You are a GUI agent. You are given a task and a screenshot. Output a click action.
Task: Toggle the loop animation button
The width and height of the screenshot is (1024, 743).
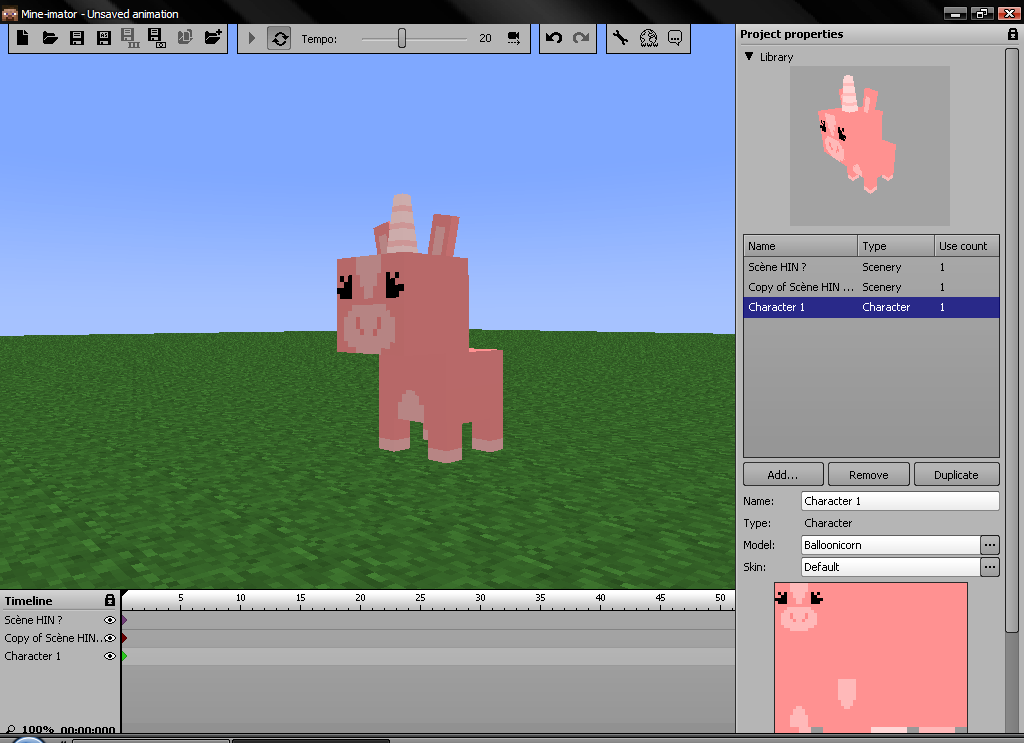coord(279,38)
